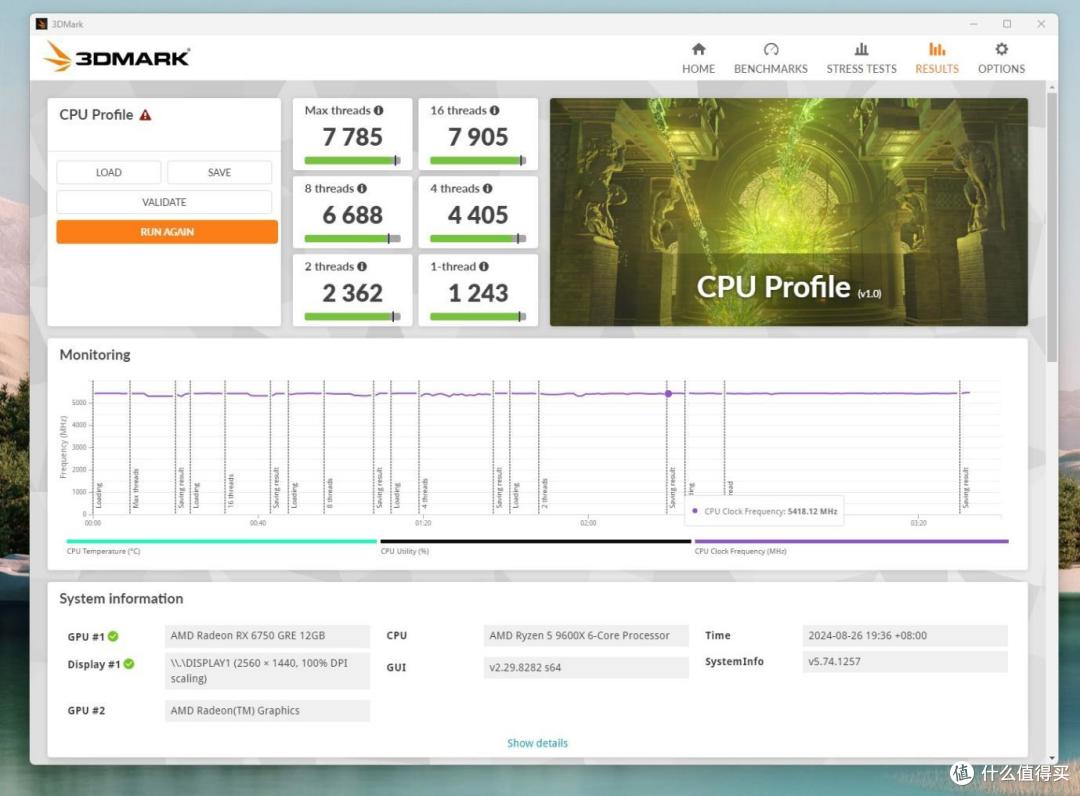1080x796 pixels.
Task: Click the Monitoring heading
Action: 95,355
